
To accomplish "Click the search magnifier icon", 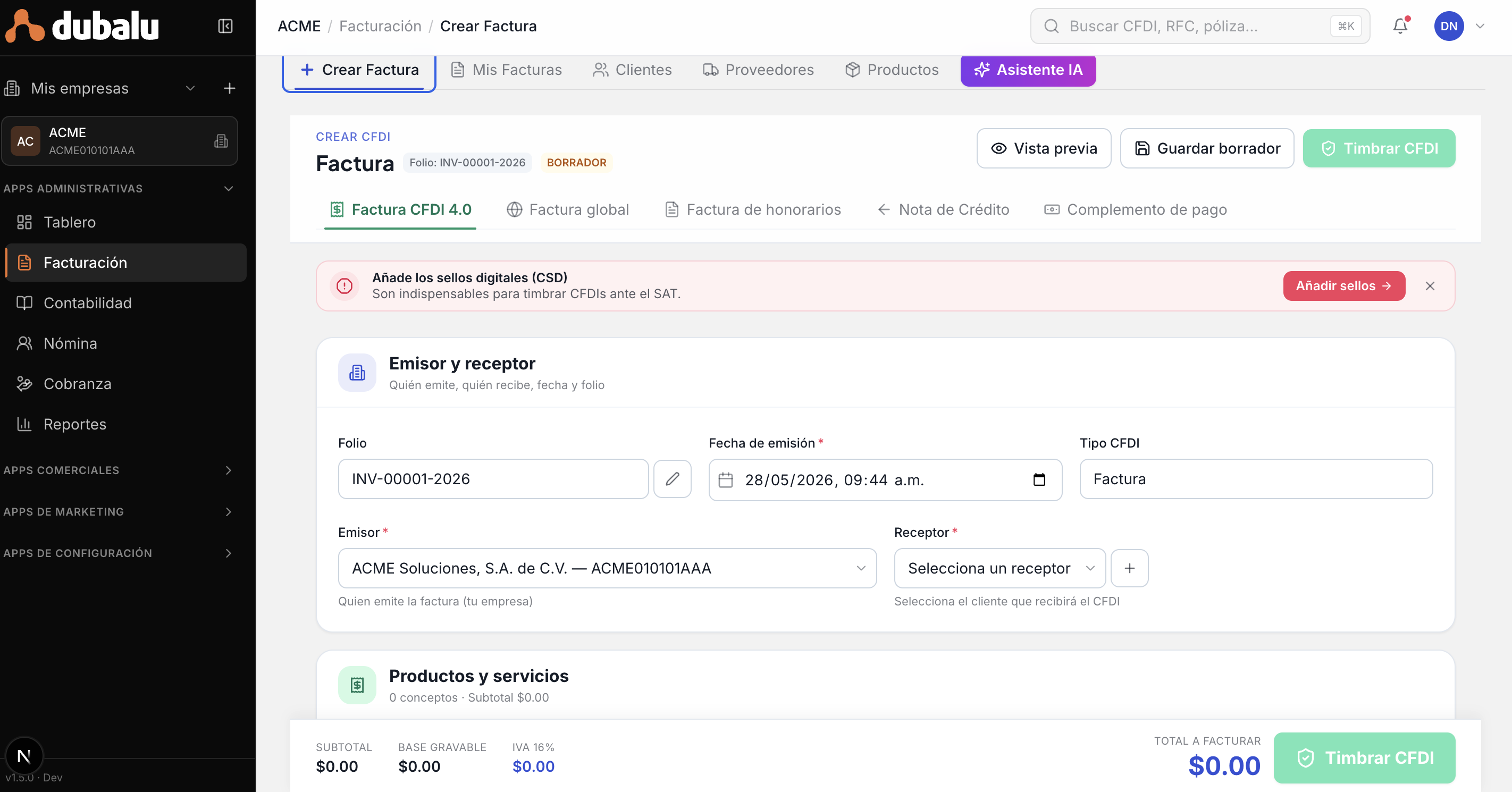I will pyautogui.click(x=1052, y=26).
